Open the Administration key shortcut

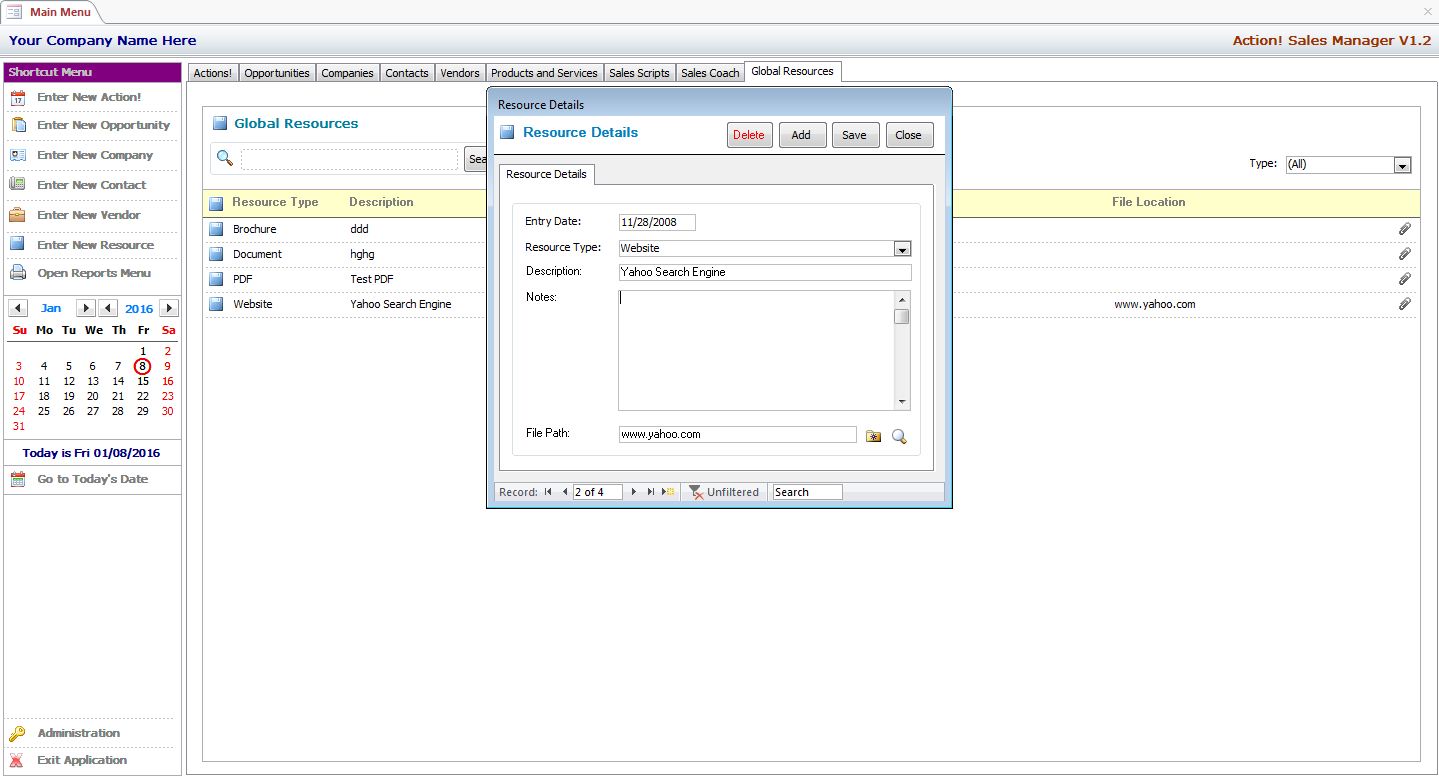[78, 733]
